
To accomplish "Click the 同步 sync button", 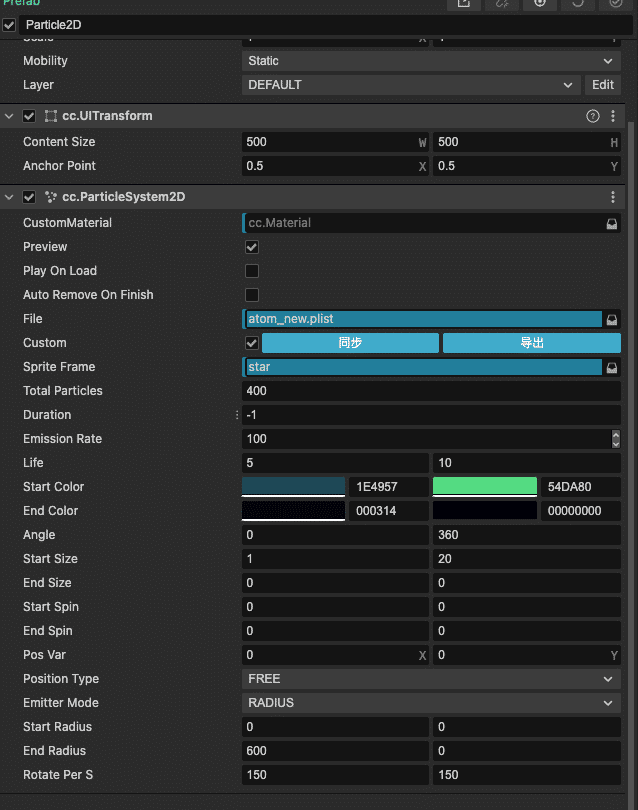I will point(350,343).
